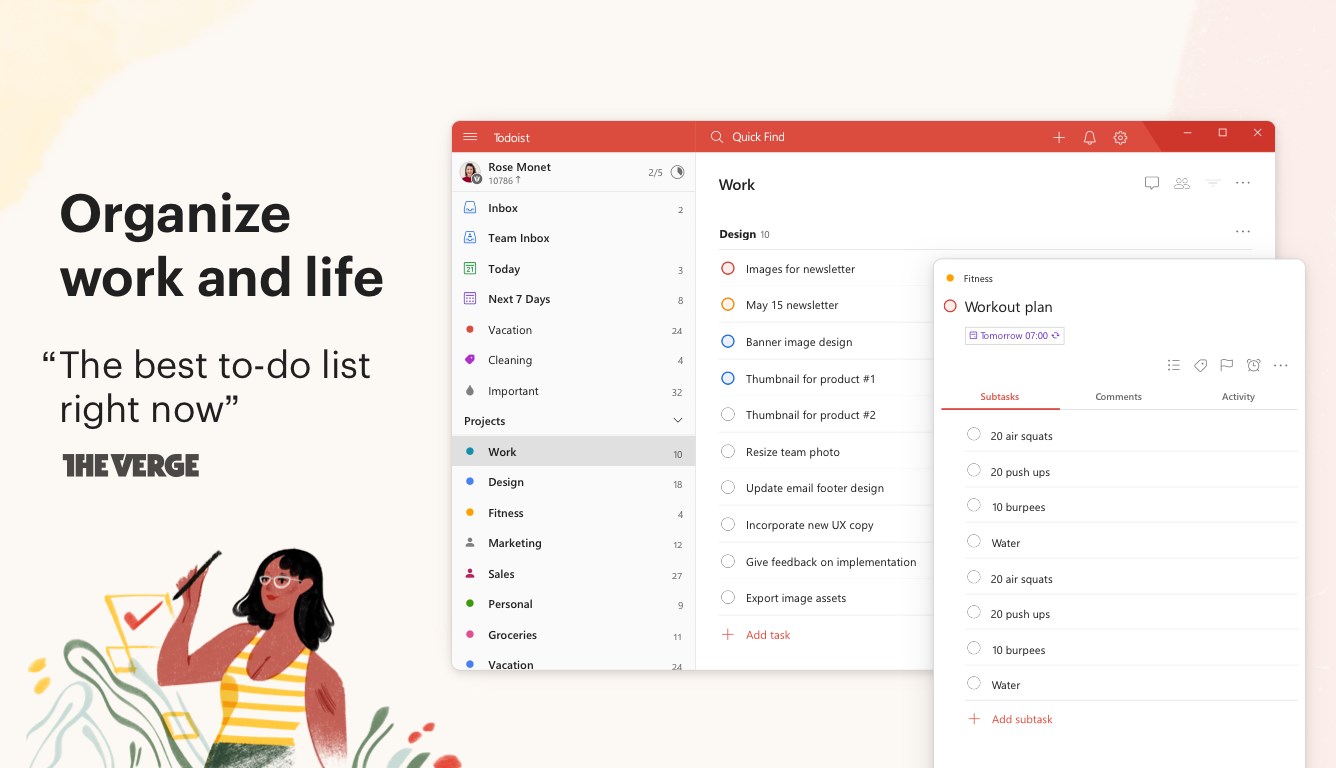Select the Fitness project in sidebar
This screenshot has width=1336, height=768.
[573, 513]
